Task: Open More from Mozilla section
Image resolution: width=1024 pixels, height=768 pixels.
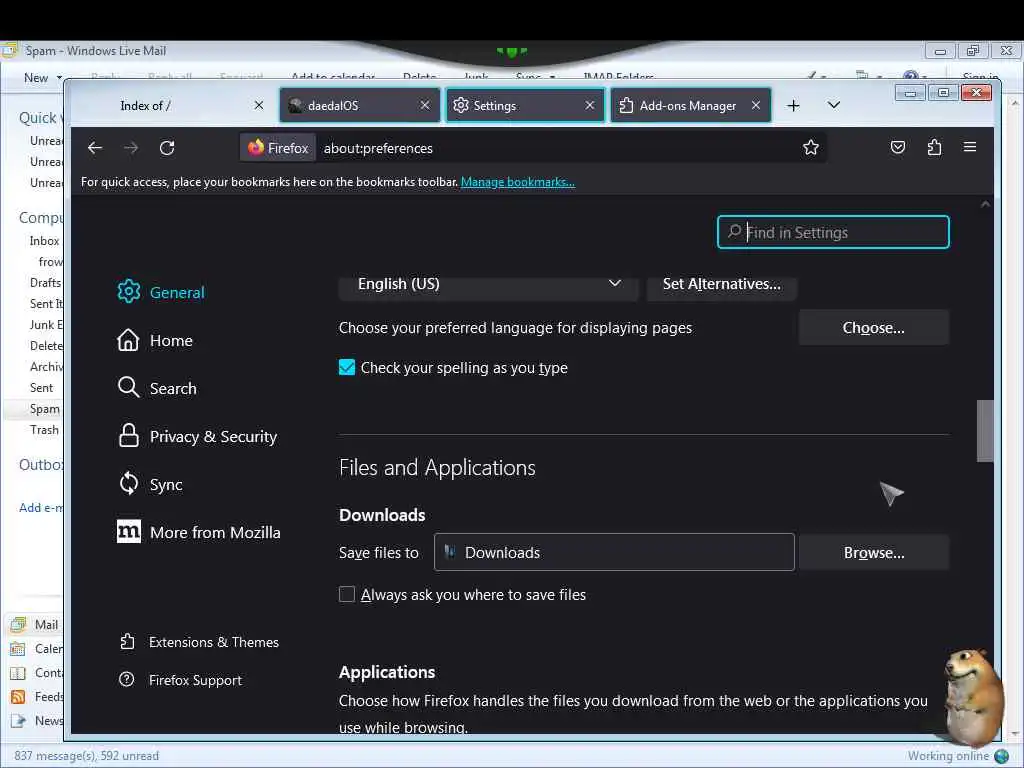Action: tap(199, 532)
